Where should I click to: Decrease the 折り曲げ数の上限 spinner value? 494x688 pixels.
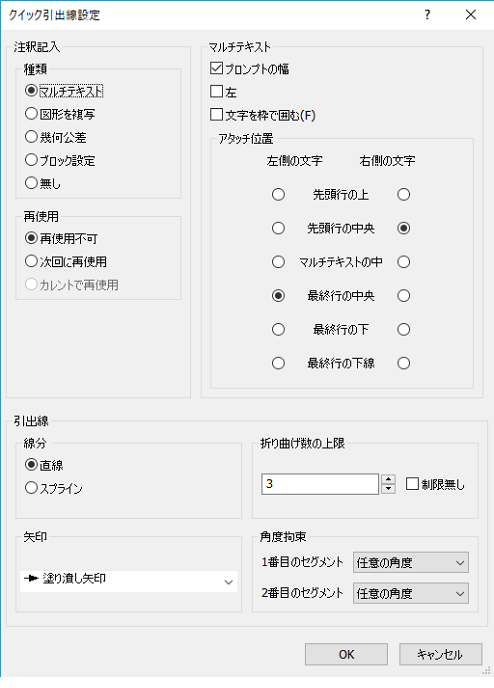pos(388,489)
